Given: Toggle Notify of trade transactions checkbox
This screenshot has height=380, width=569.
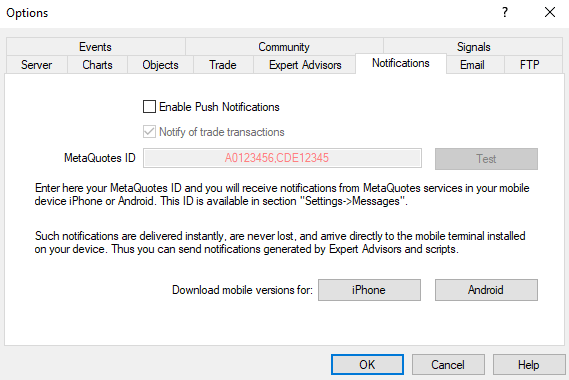Looking at the screenshot, I should pyautogui.click(x=149, y=132).
